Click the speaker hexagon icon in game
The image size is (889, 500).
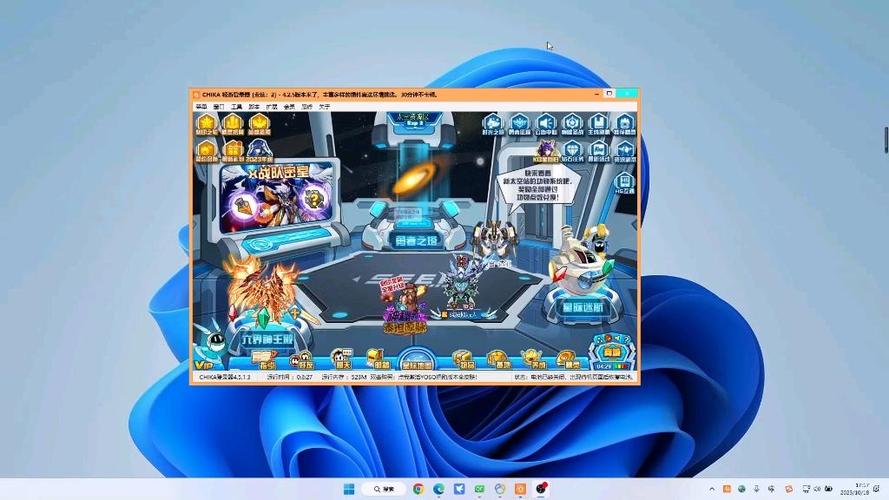(x=545, y=124)
